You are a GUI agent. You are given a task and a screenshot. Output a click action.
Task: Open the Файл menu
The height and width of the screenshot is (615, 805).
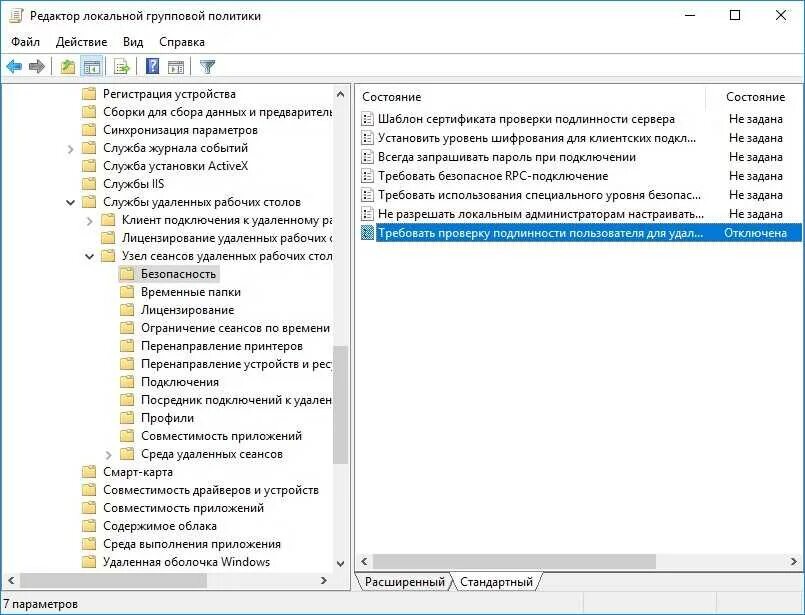coord(25,42)
